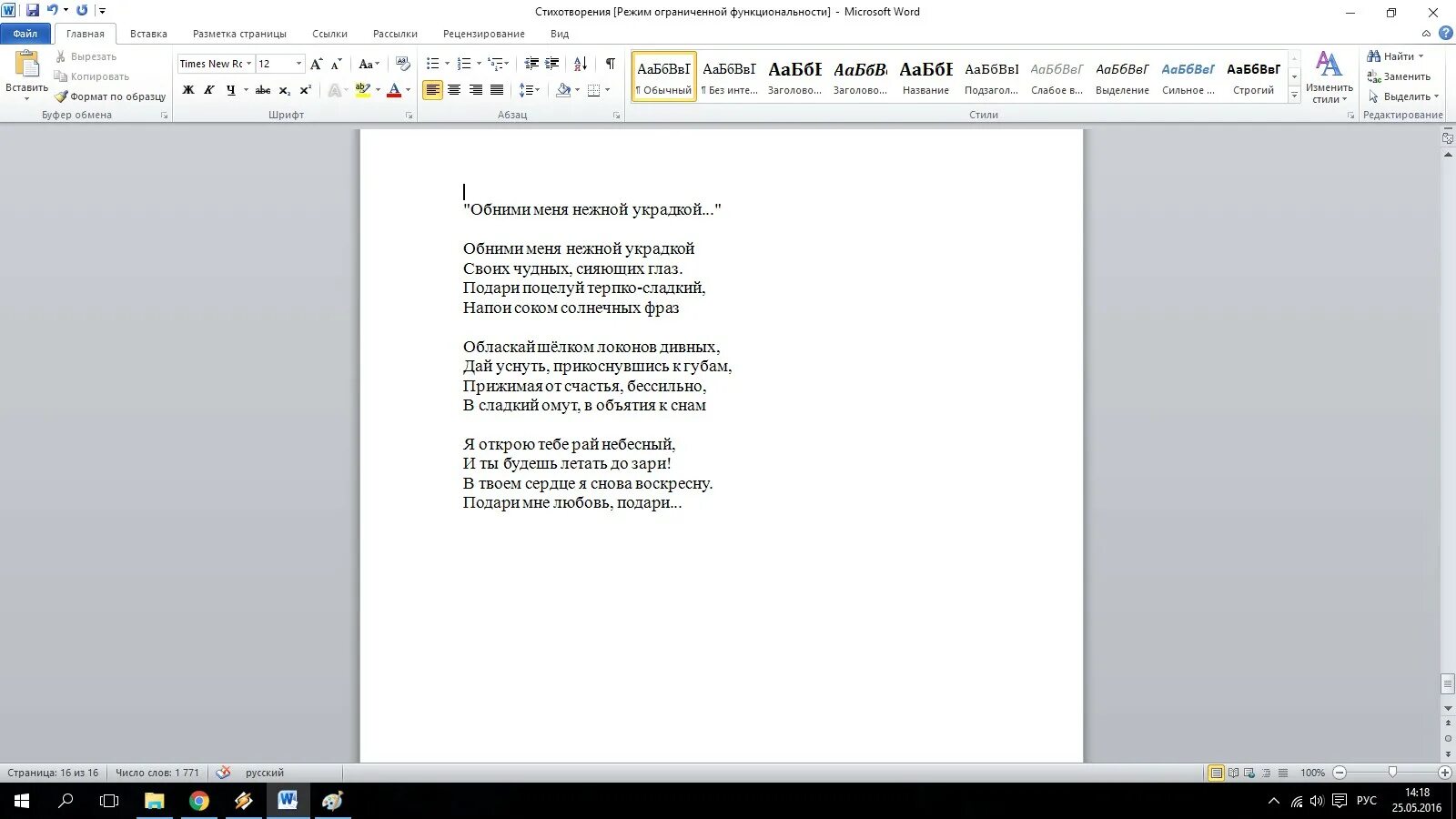This screenshot has height=819, width=1456.
Task: Open Chrome from the taskbar
Action: coord(199,801)
